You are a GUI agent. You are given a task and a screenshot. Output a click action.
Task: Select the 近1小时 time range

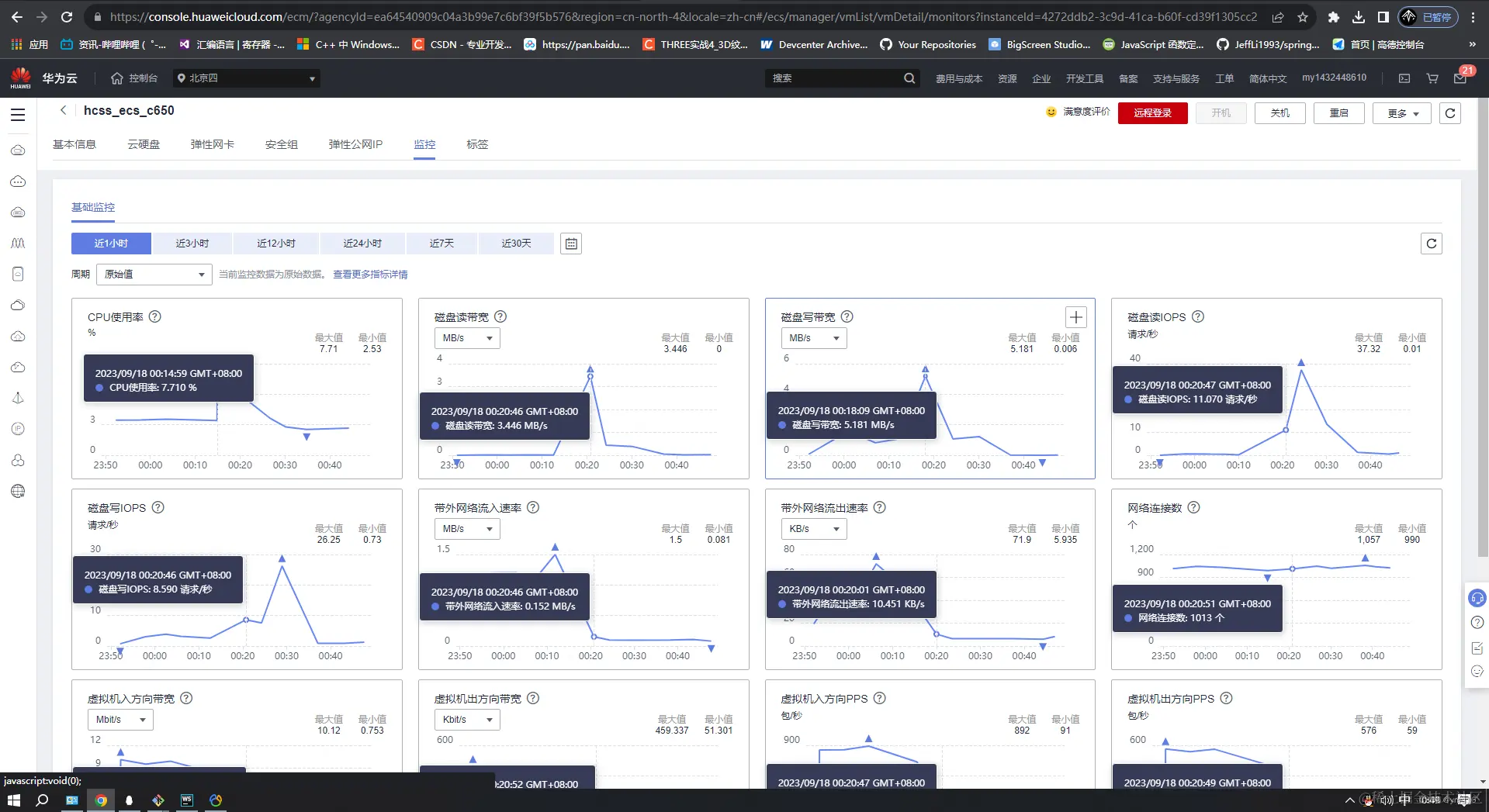112,244
